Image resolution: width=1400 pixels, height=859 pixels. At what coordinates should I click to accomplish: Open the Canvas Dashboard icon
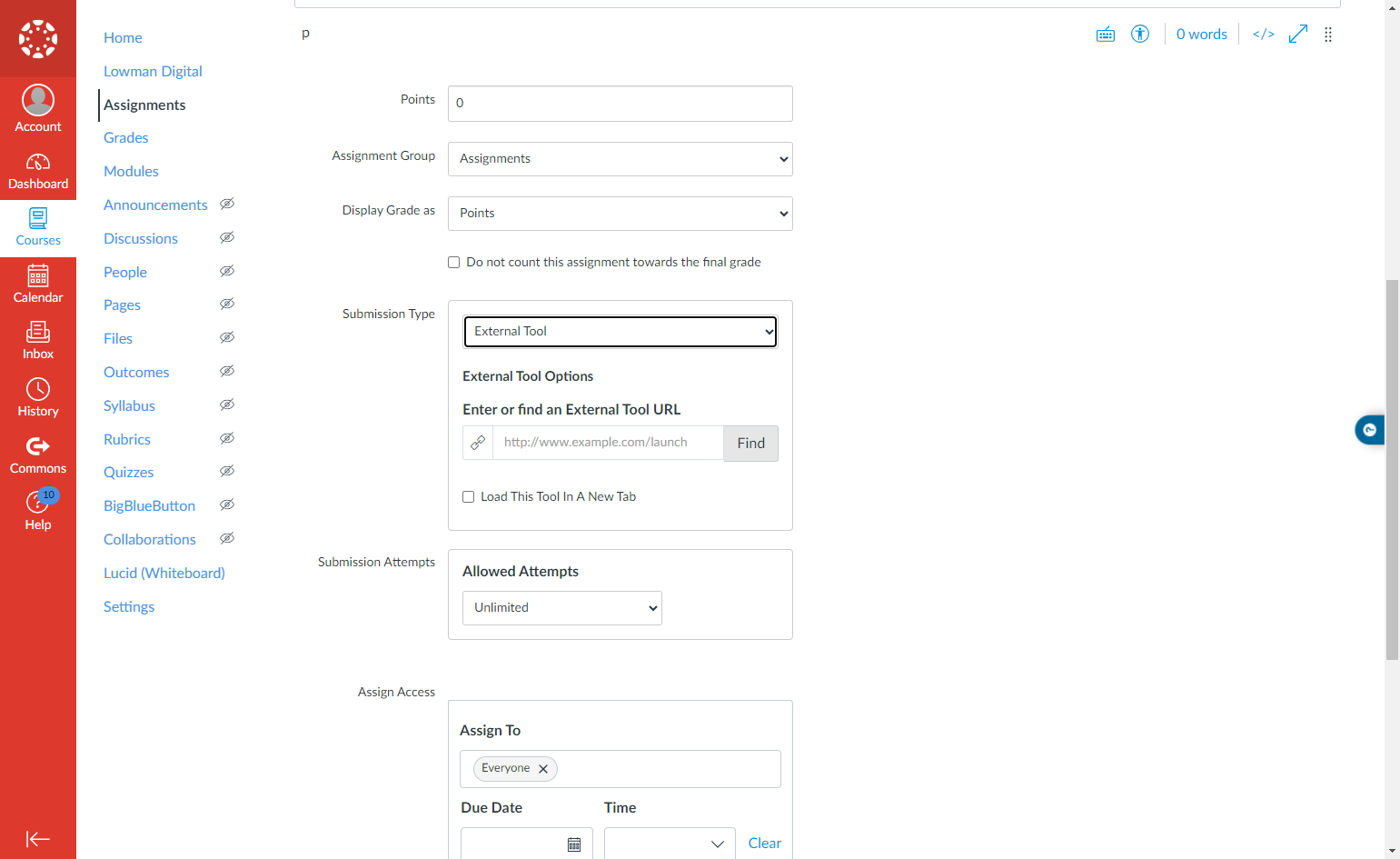tap(38, 171)
